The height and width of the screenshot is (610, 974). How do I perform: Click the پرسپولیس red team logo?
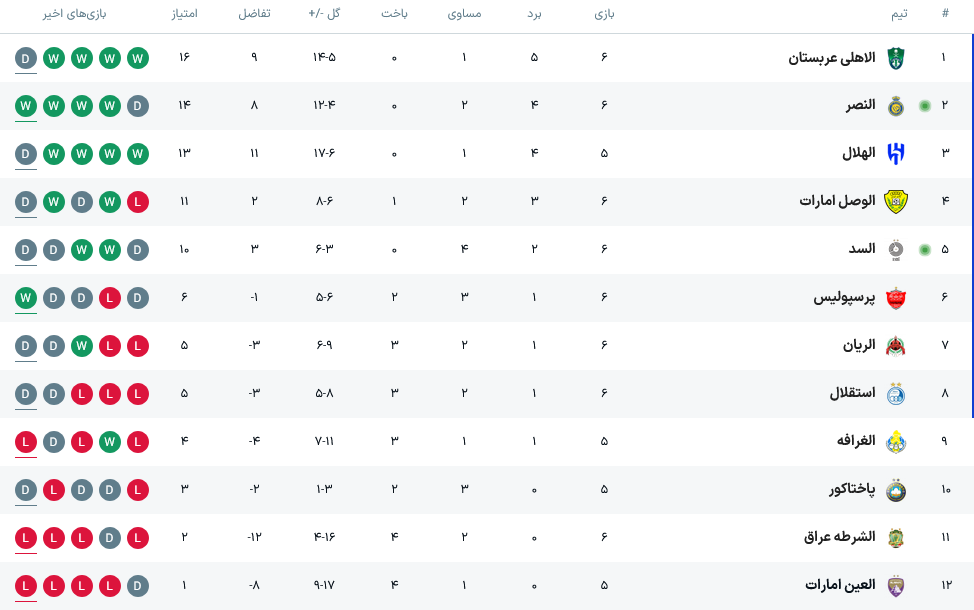tap(896, 298)
